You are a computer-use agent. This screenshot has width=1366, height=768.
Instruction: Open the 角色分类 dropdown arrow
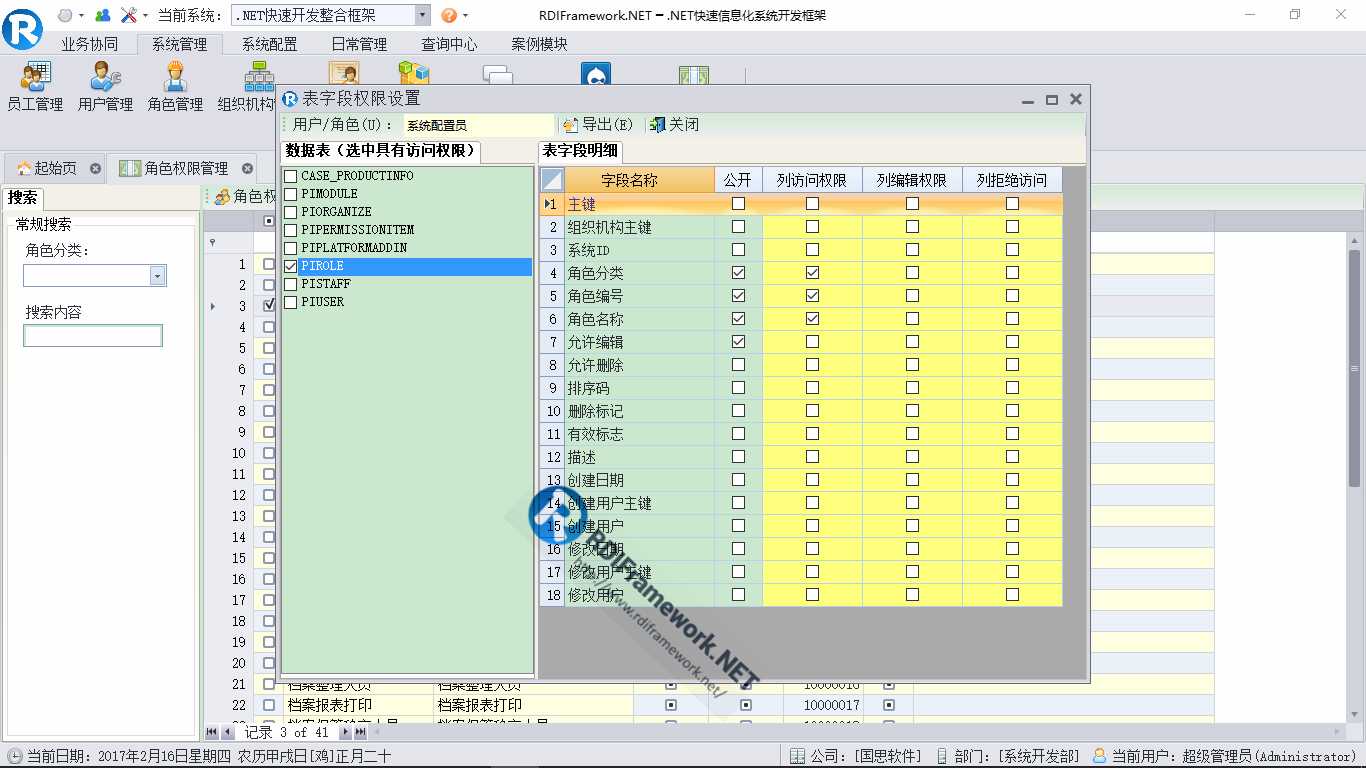(157, 275)
